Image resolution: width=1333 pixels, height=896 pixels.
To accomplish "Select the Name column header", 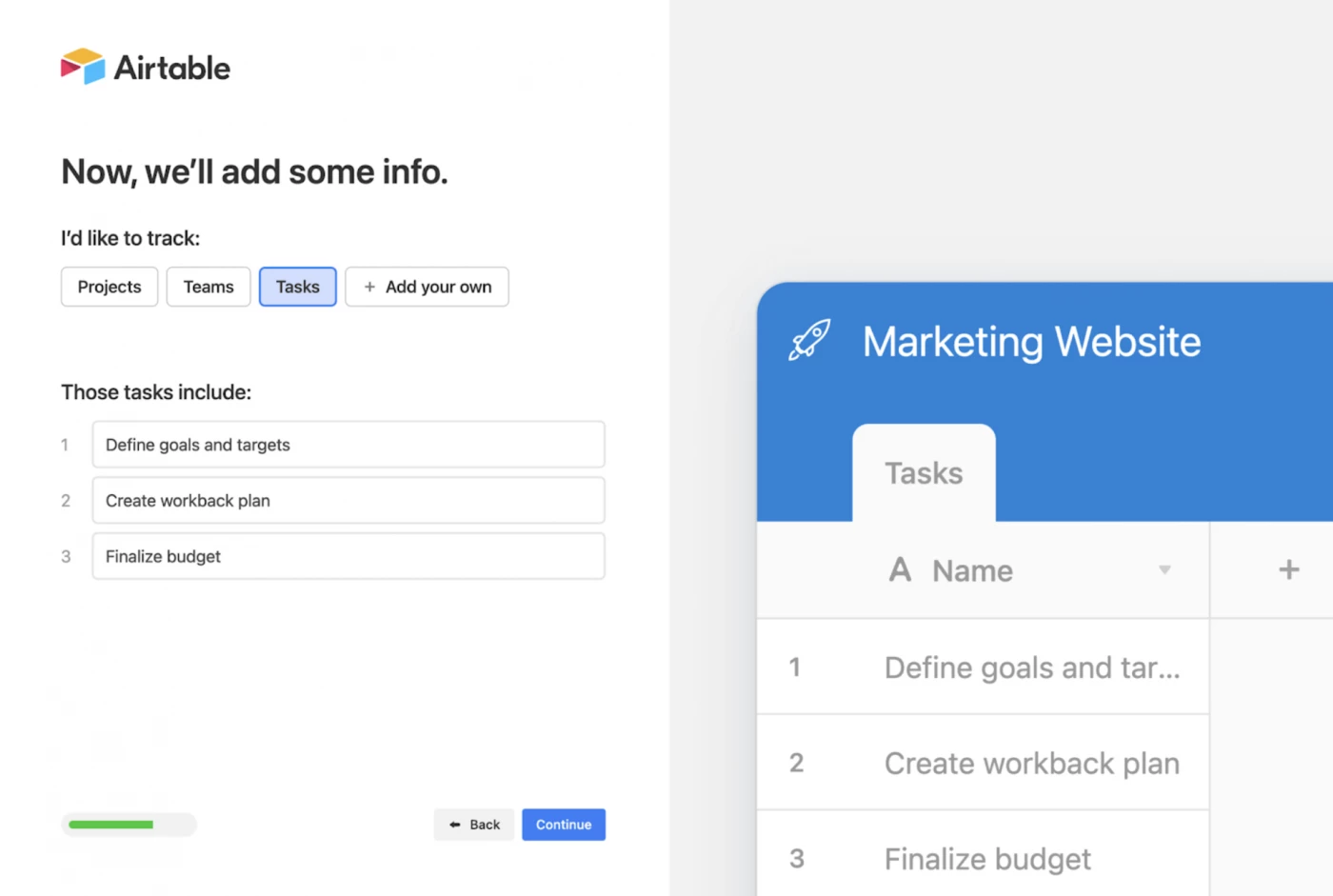I will point(983,569).
